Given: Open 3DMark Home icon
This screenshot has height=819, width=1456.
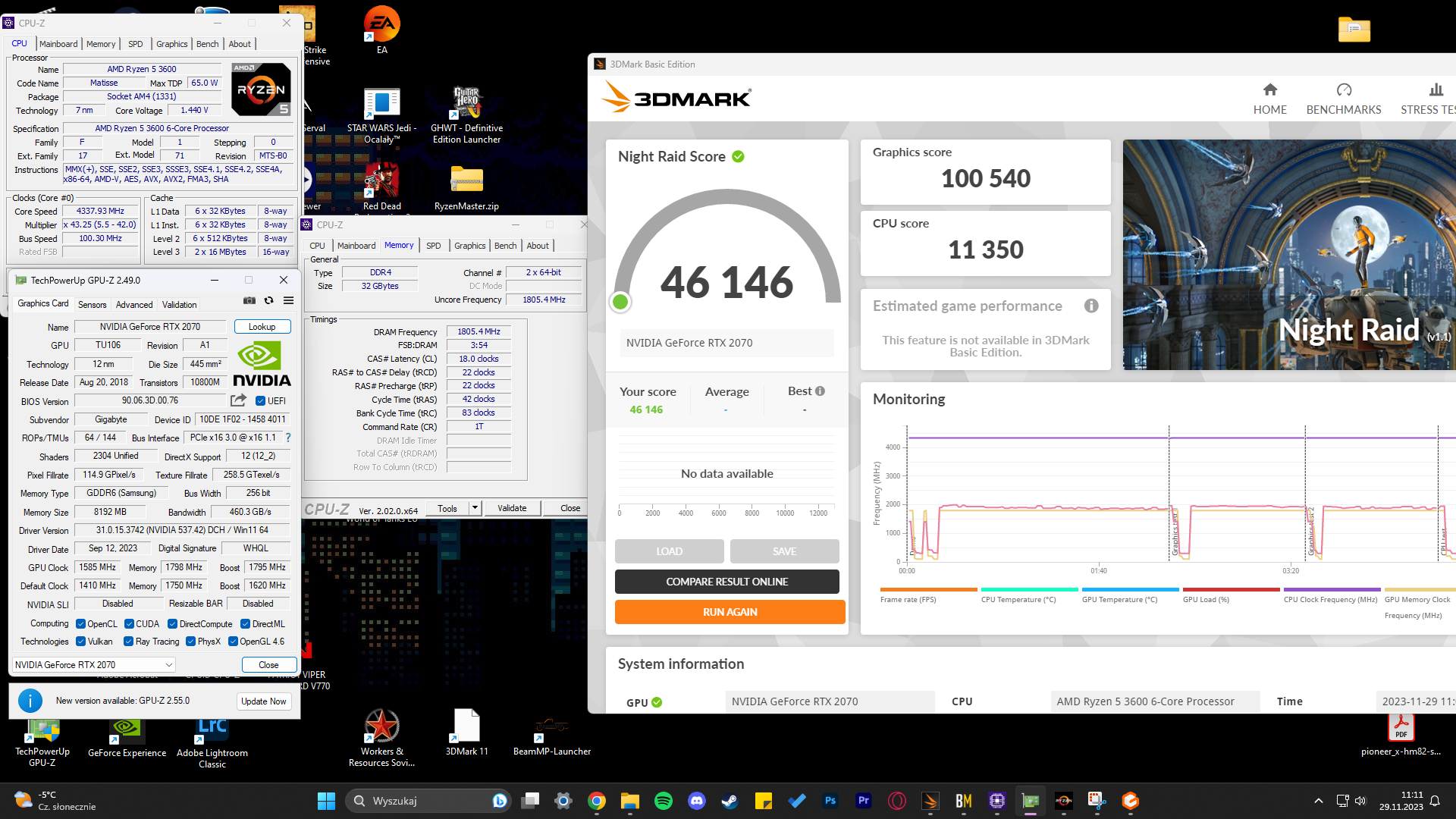Looking at the screenshot, I should tap(1269, 99).
